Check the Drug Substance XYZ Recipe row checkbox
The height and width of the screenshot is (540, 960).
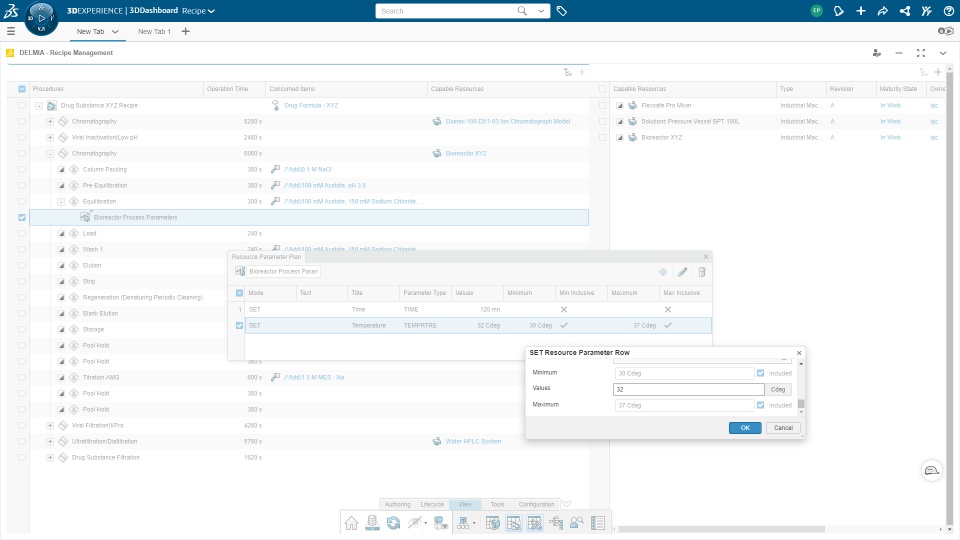tap(22, 105)
